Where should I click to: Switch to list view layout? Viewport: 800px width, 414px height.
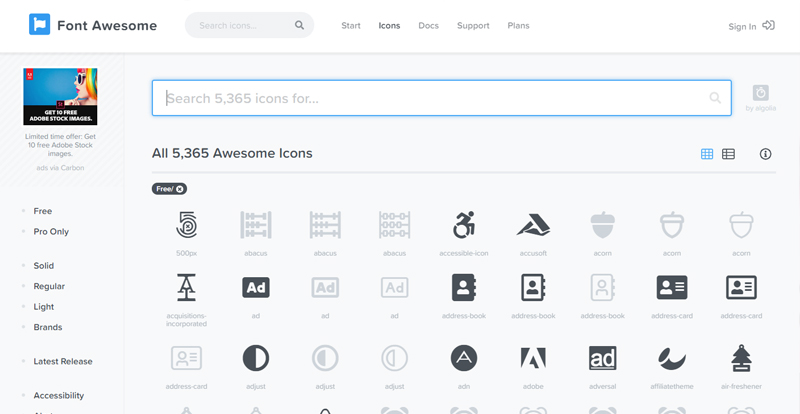pyautogui.click(x=728, y=154)
